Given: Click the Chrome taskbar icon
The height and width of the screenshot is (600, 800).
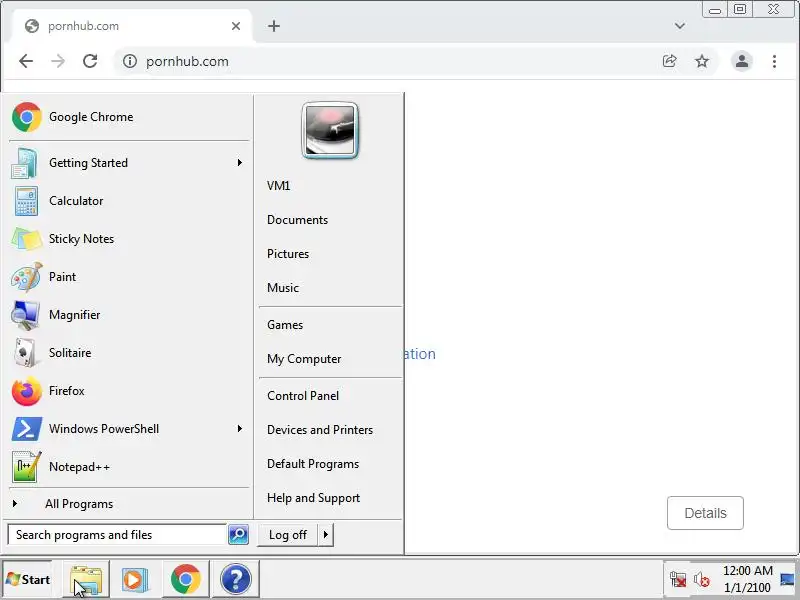Looking at the screenshot, I should pos(186,579).
